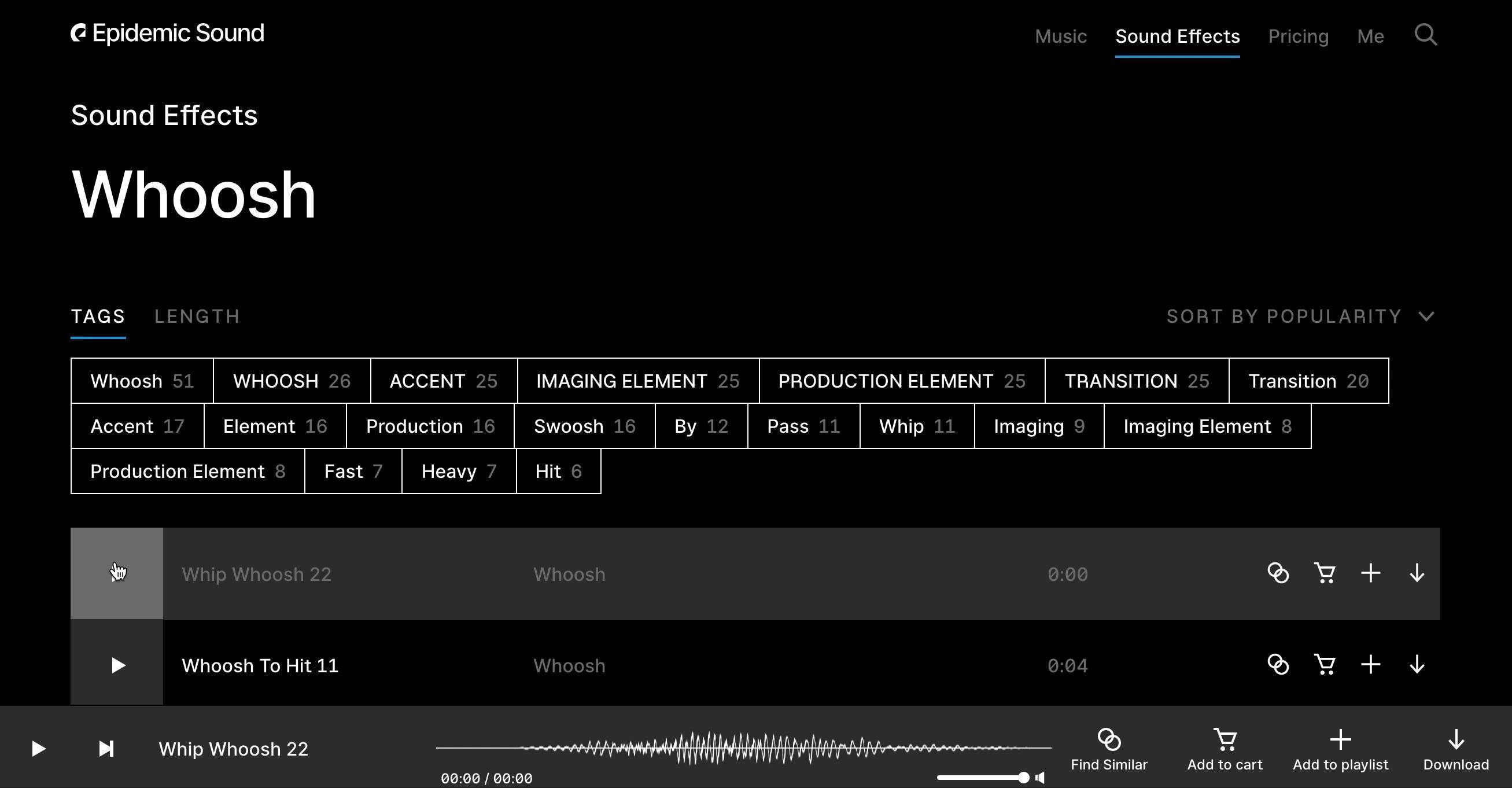The image size is (1512, 788).
Task: Open Whip Whoosh 22 title in list
Action: (x=256, y=574)
